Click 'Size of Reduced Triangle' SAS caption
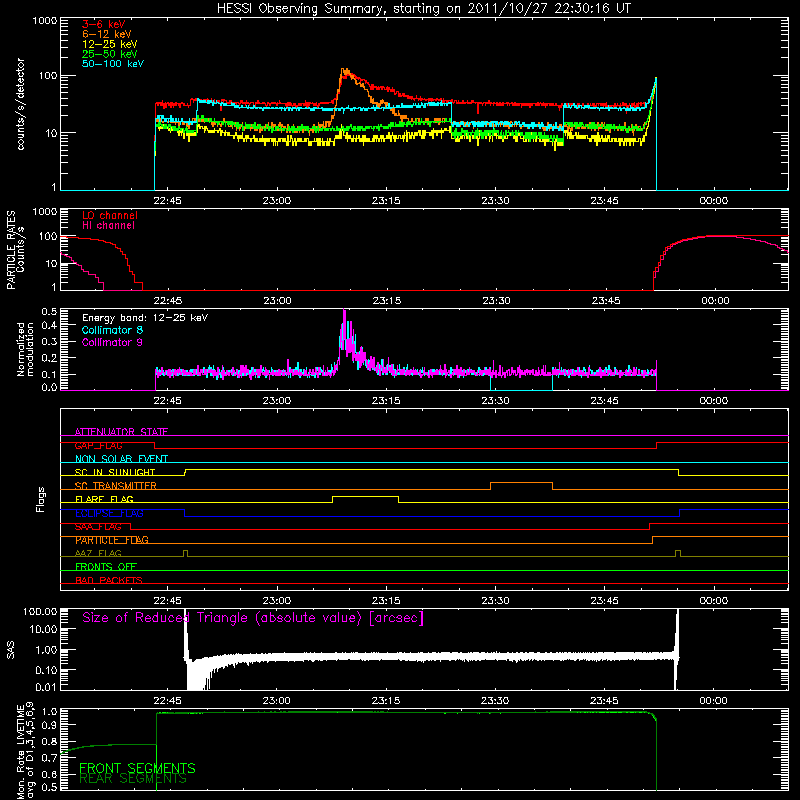 (253, 618)
